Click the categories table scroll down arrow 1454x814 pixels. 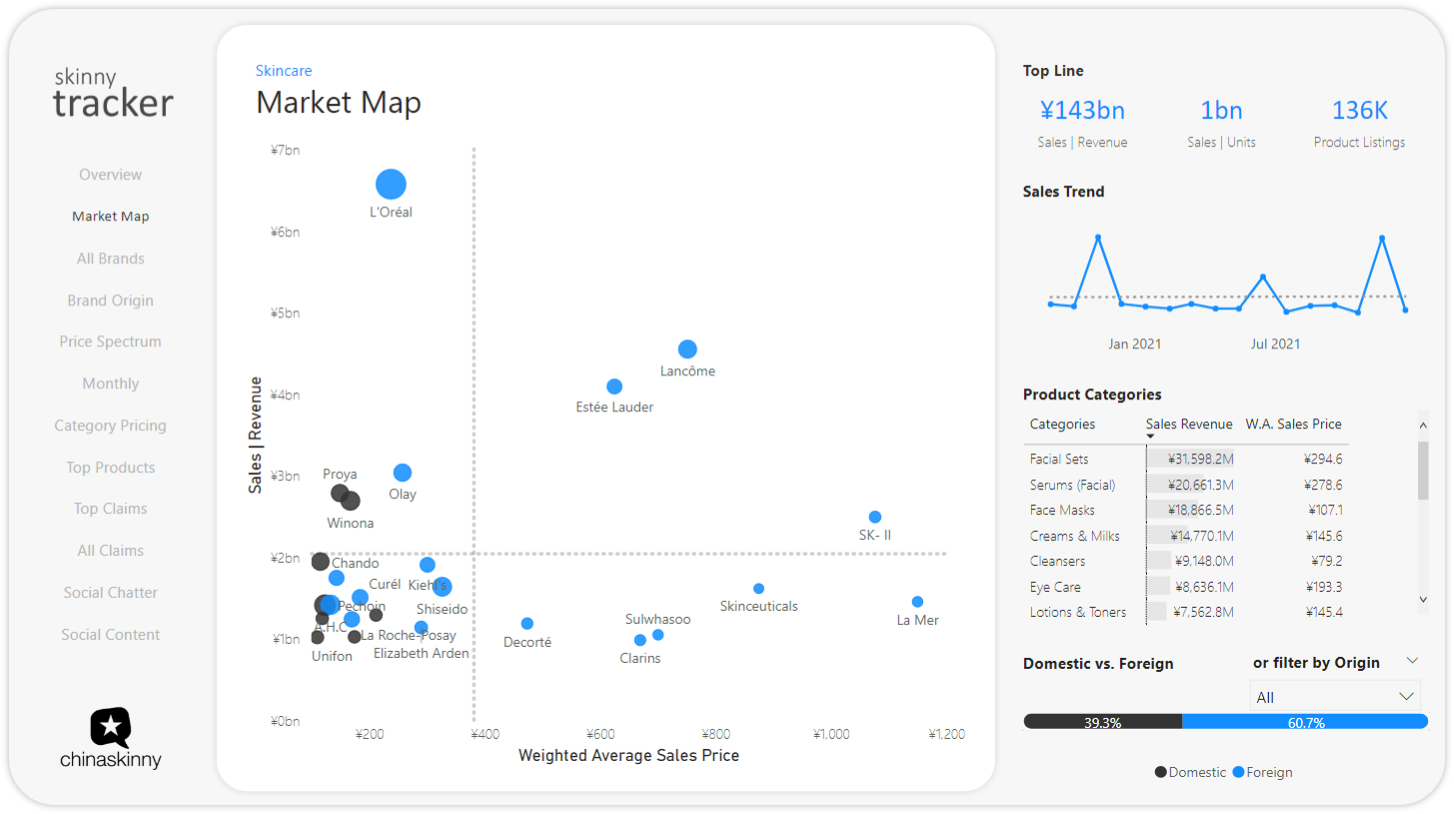(x=1423, y=599)
